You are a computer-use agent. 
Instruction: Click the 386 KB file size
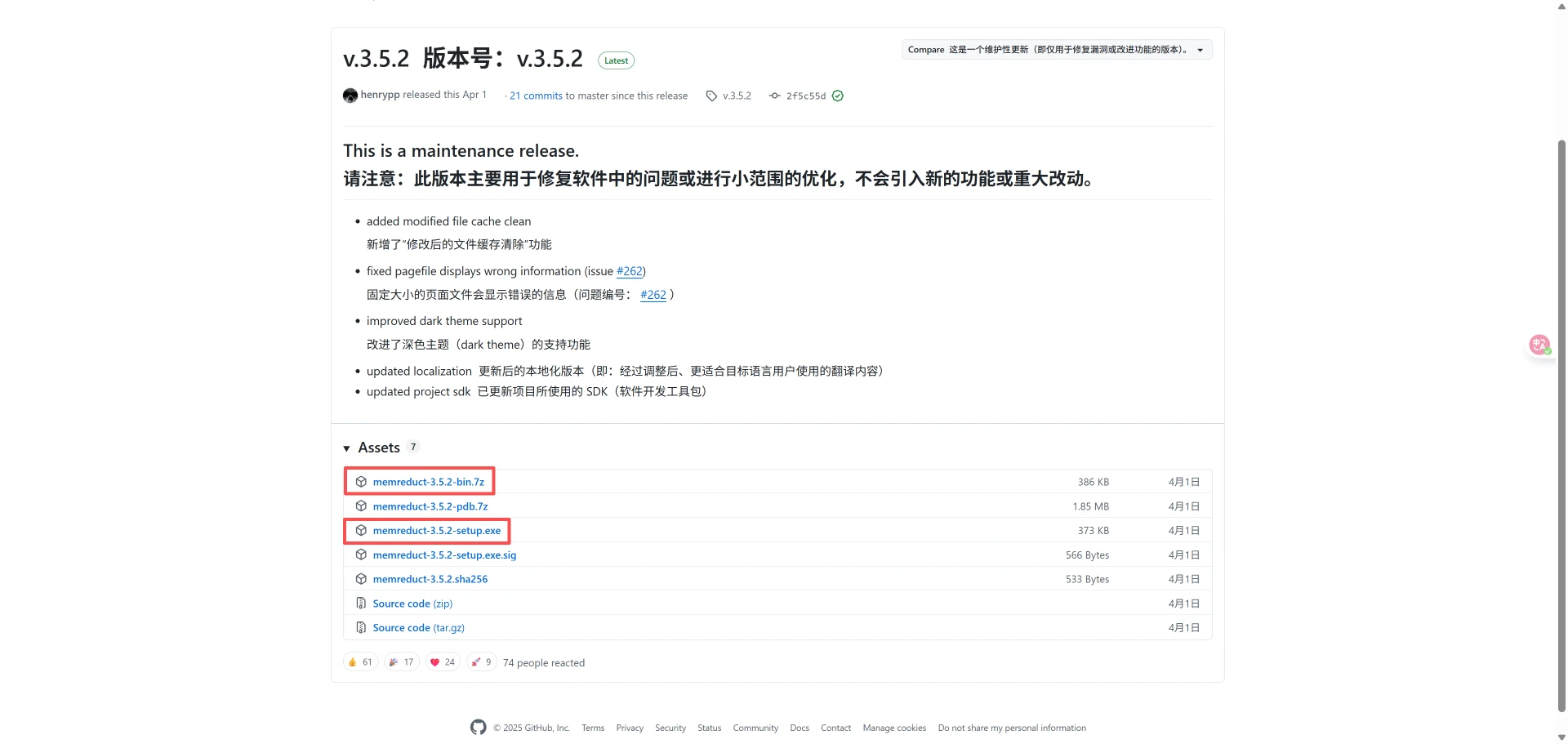point(1093,483)
